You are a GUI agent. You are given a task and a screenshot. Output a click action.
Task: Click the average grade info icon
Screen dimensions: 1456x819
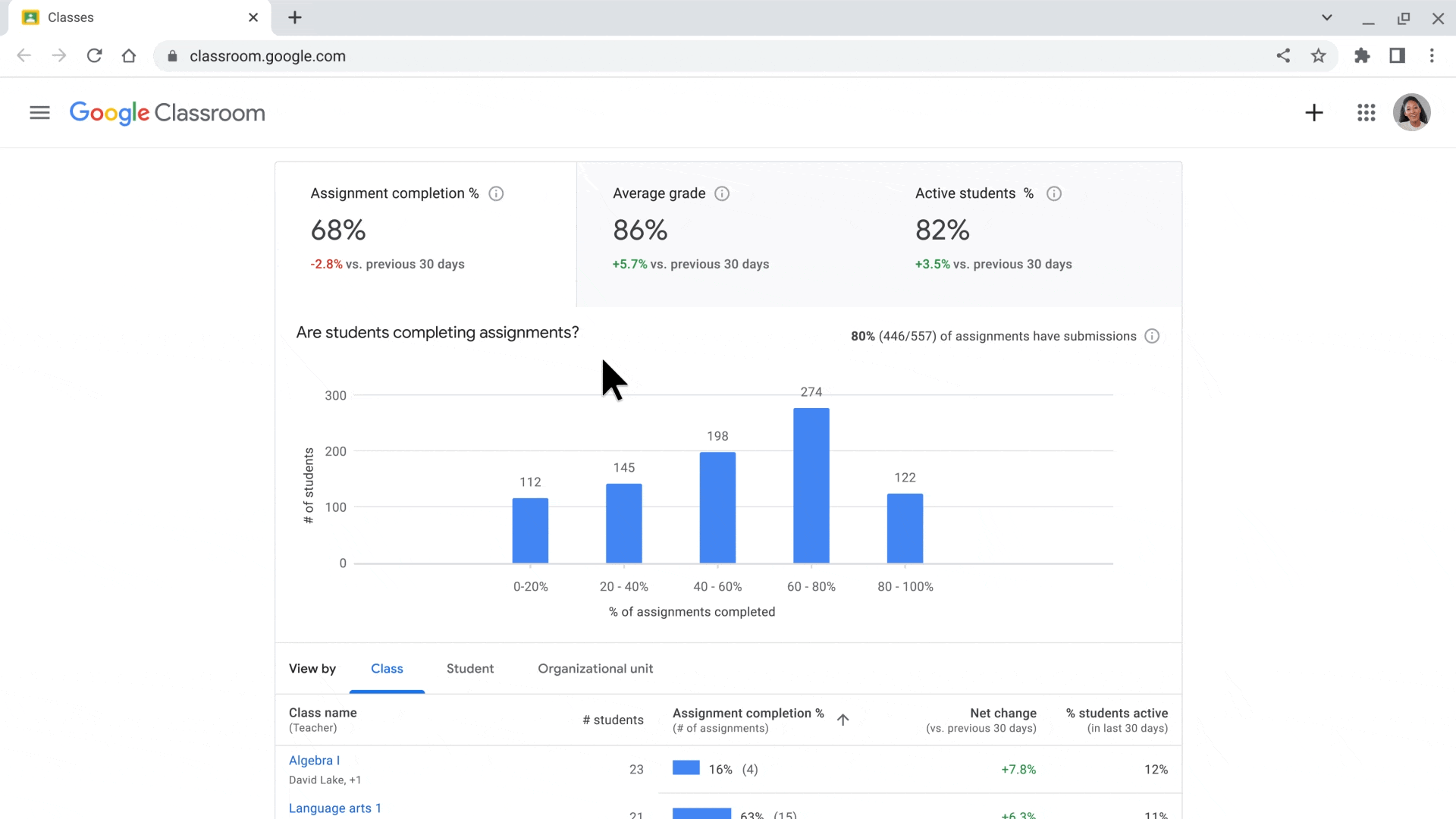(722, 193)
